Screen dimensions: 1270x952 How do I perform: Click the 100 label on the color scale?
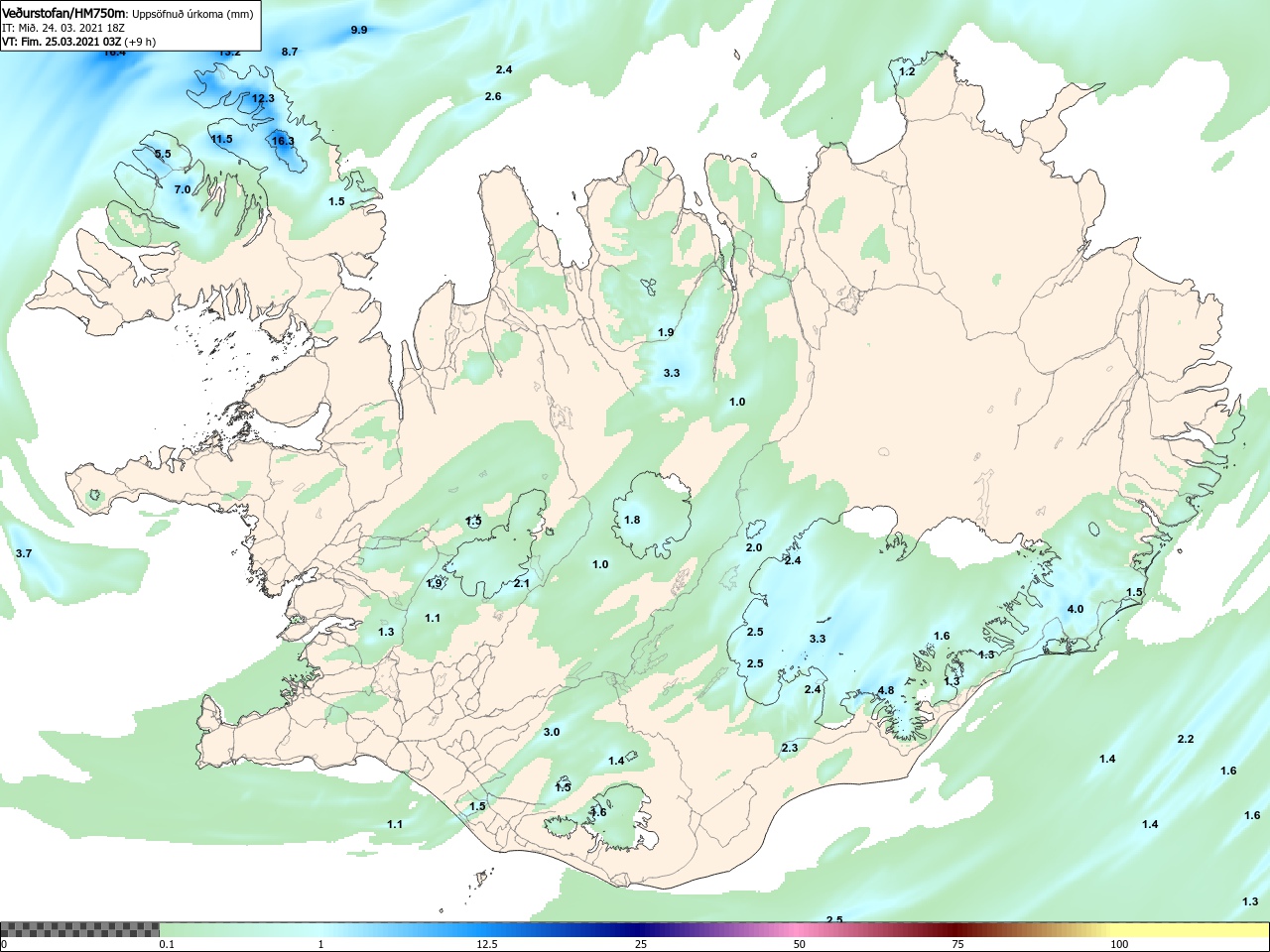1119,944
